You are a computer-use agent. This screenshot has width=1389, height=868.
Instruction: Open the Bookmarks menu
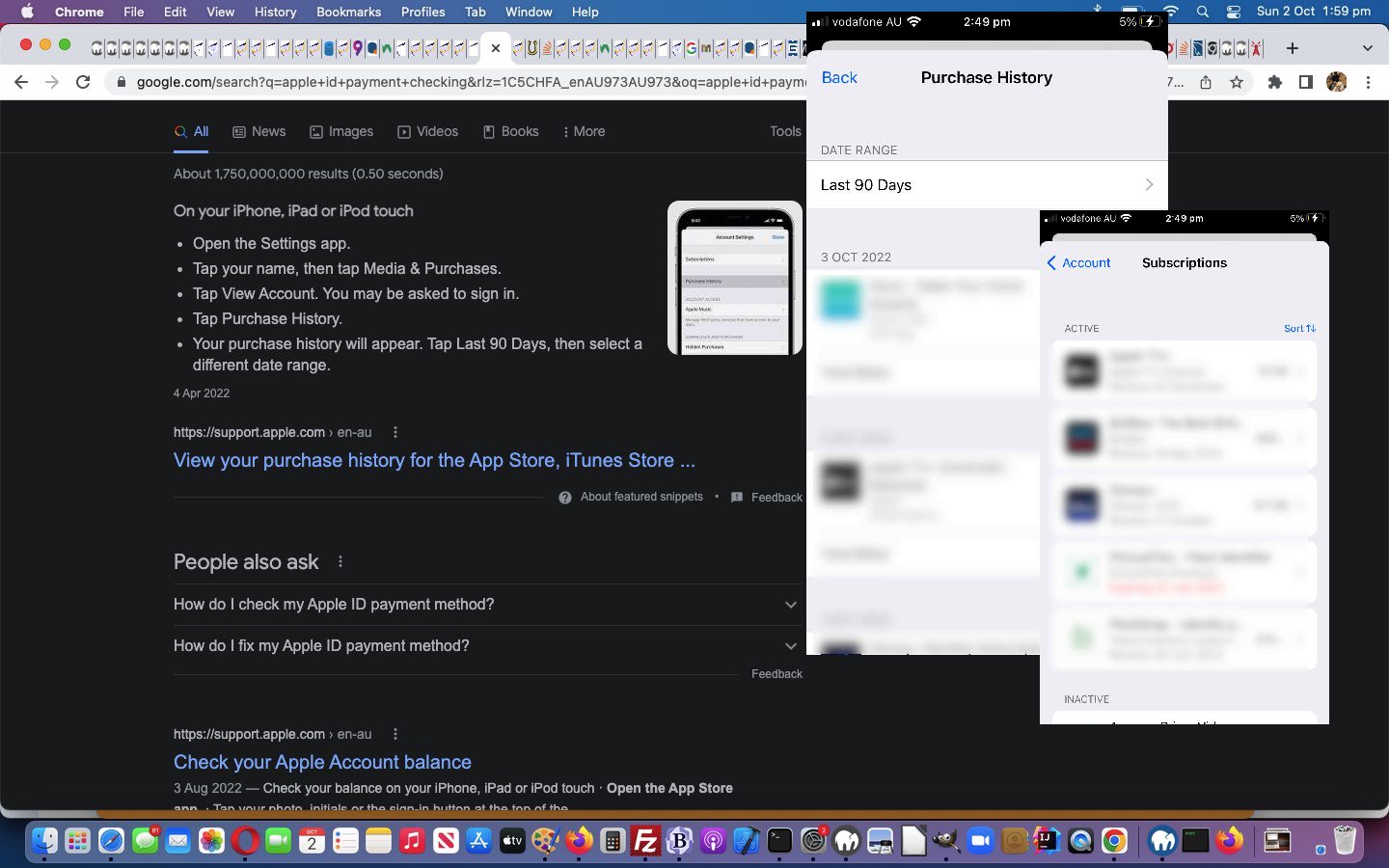[348, 12]
